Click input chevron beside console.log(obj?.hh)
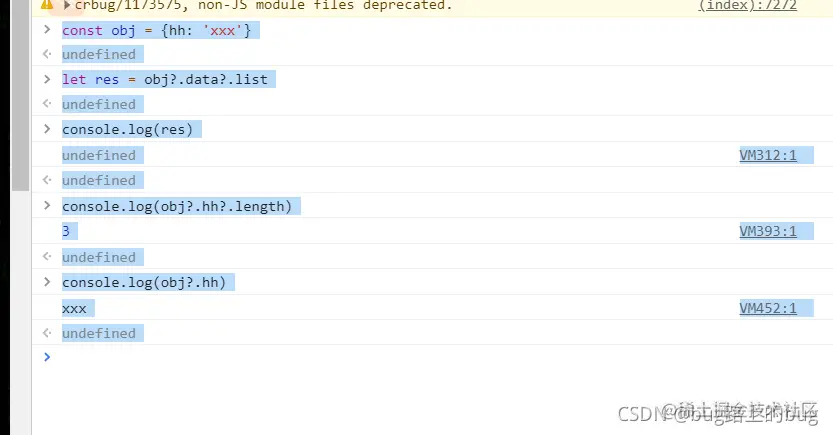Viewport: 833px width, 435px height. [x=47, y=282]
